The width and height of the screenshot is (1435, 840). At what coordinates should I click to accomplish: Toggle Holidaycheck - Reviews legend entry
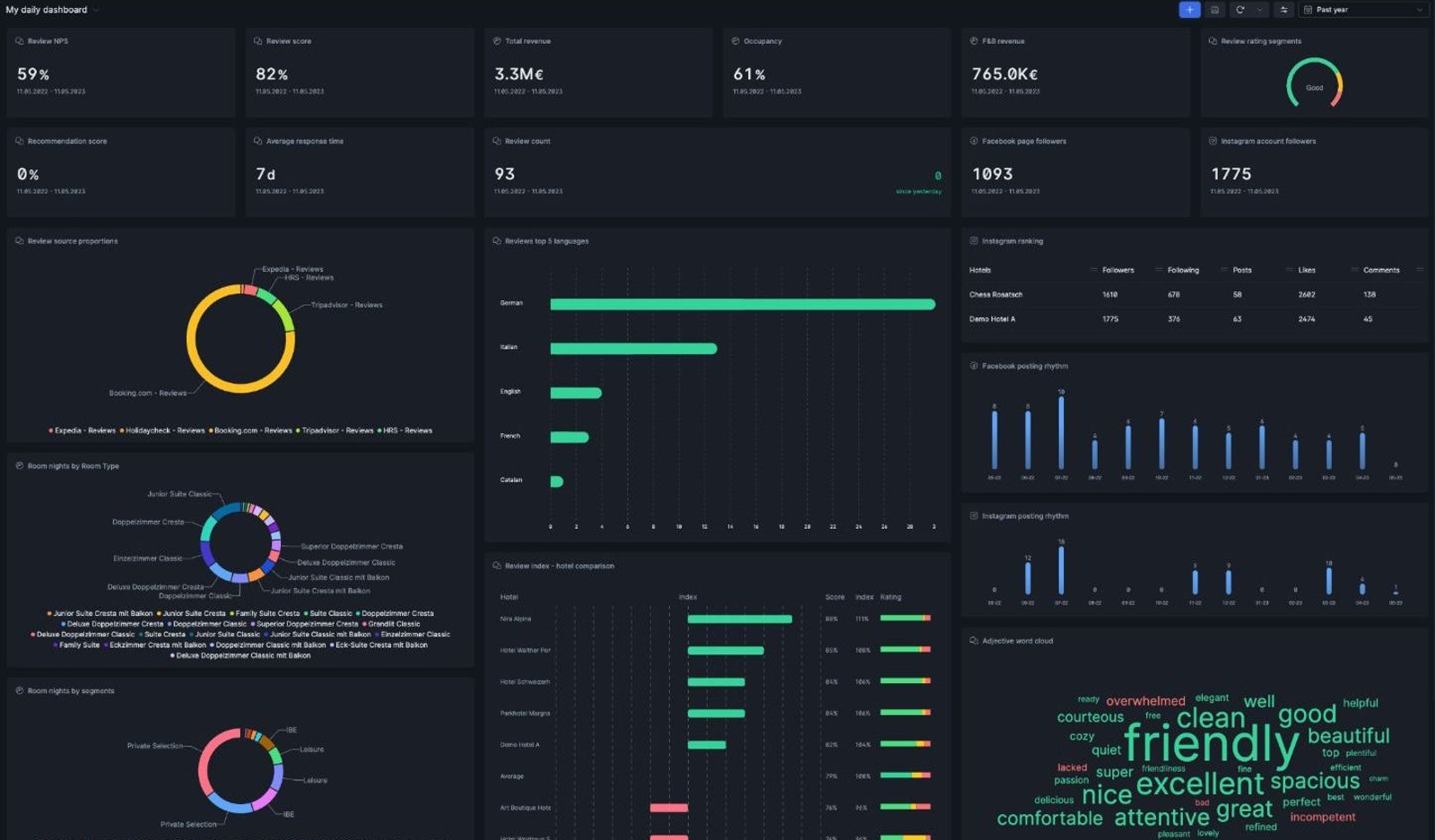[x=162, y=430]
